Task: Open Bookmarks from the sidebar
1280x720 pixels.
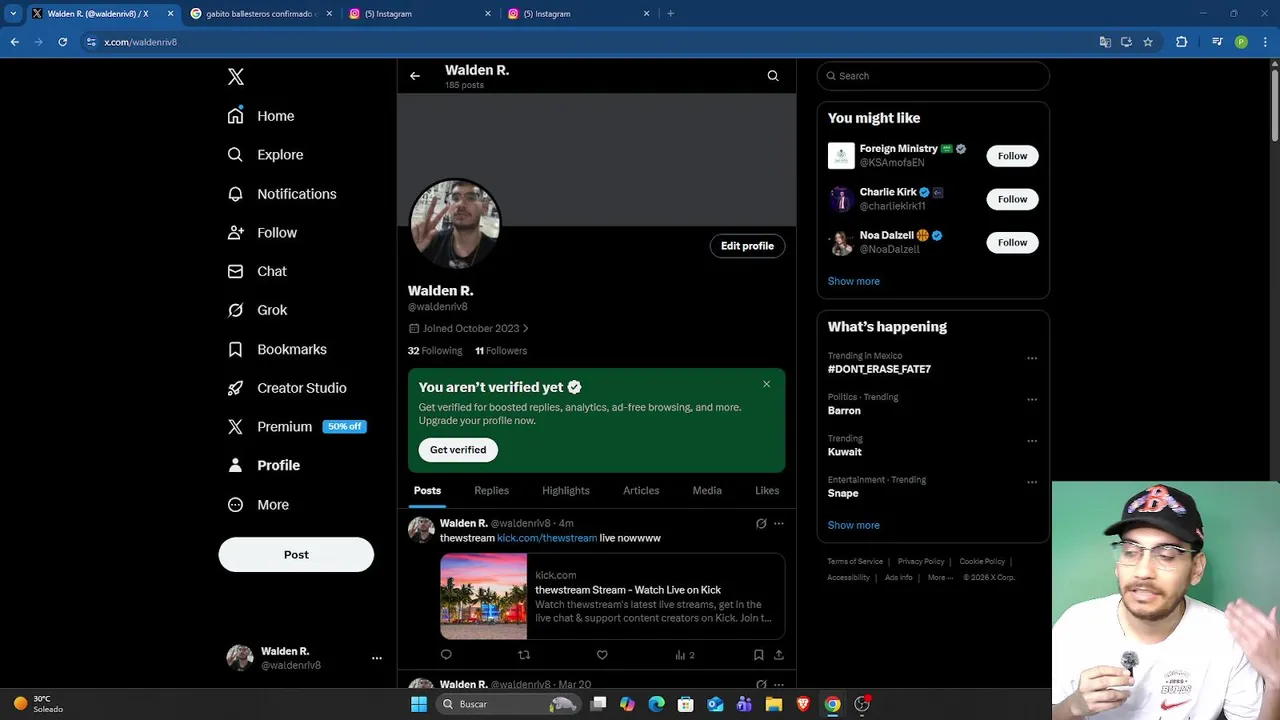Action: click(x=277, y=349)
